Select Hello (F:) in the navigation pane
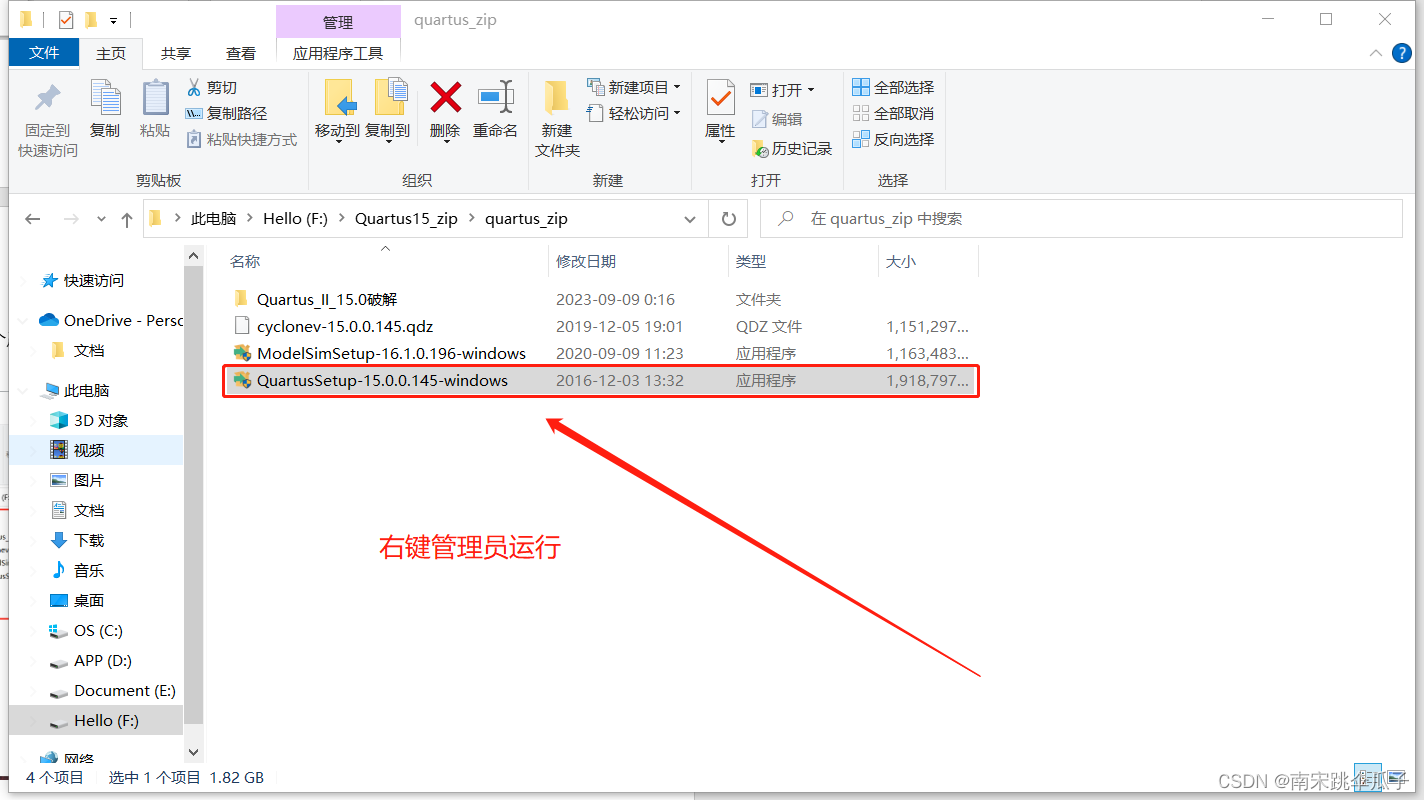 (x=106, y=721)
